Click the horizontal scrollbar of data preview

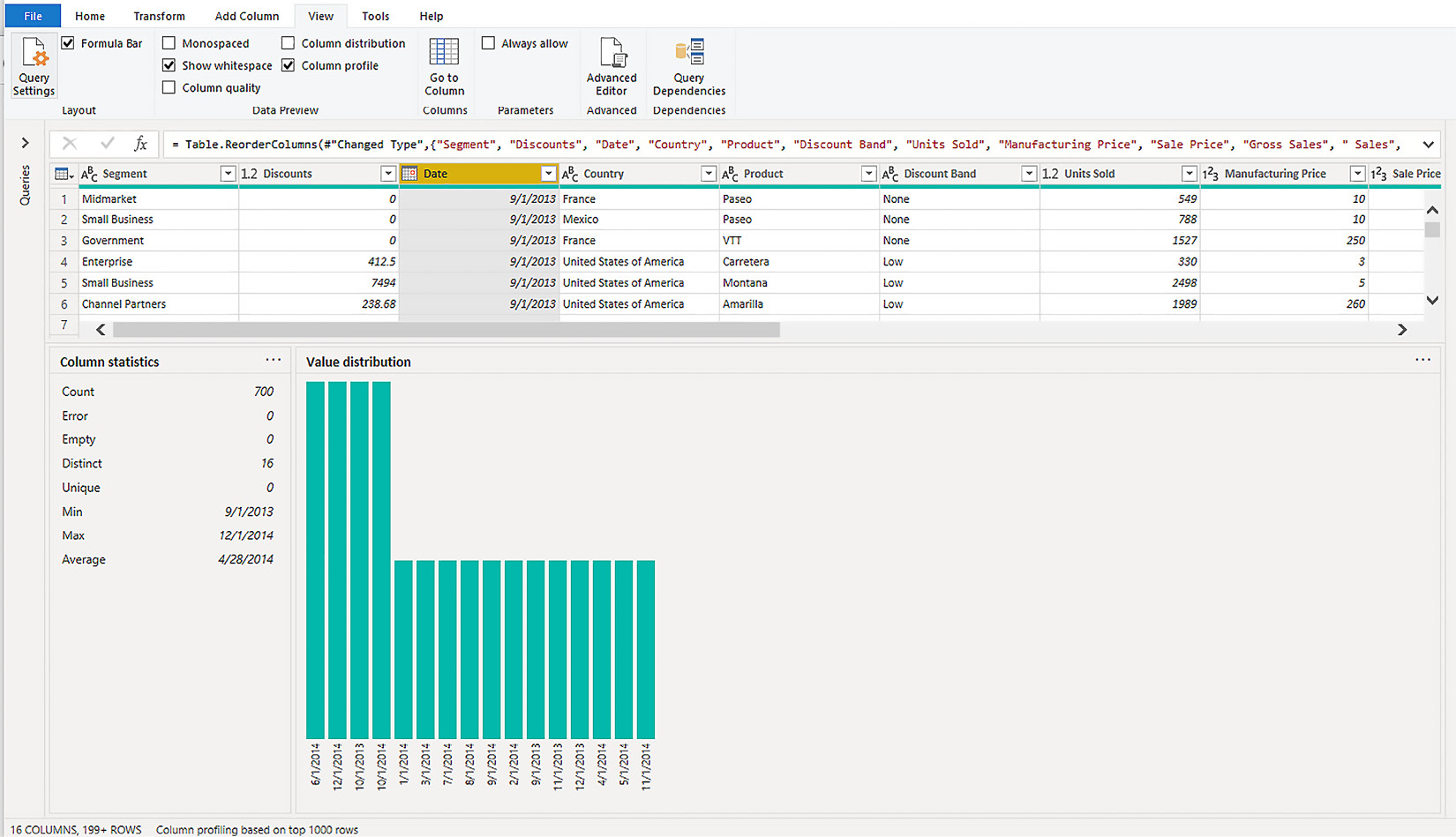(x=446, y=329)
